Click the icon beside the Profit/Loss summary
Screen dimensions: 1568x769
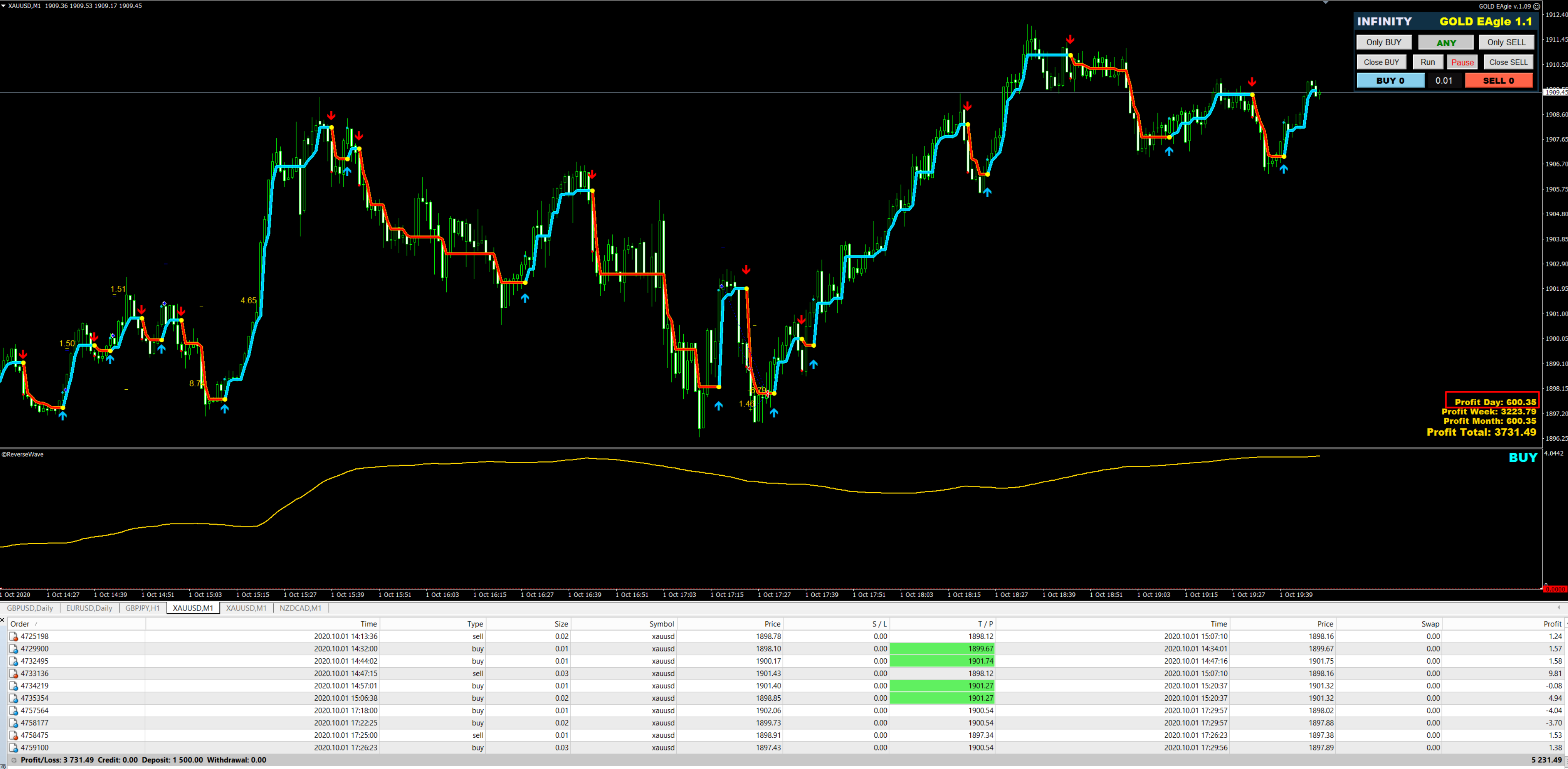click(14, 760)
